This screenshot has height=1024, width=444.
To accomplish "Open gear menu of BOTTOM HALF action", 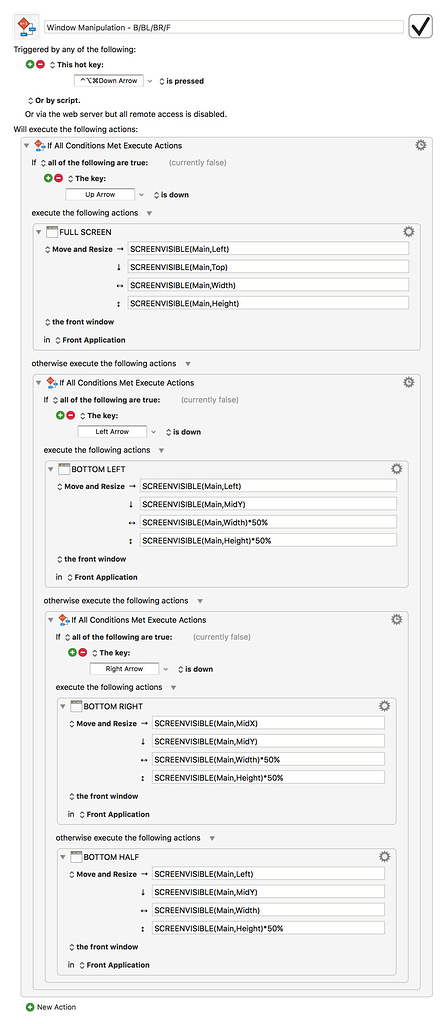I will coord(385,856).
